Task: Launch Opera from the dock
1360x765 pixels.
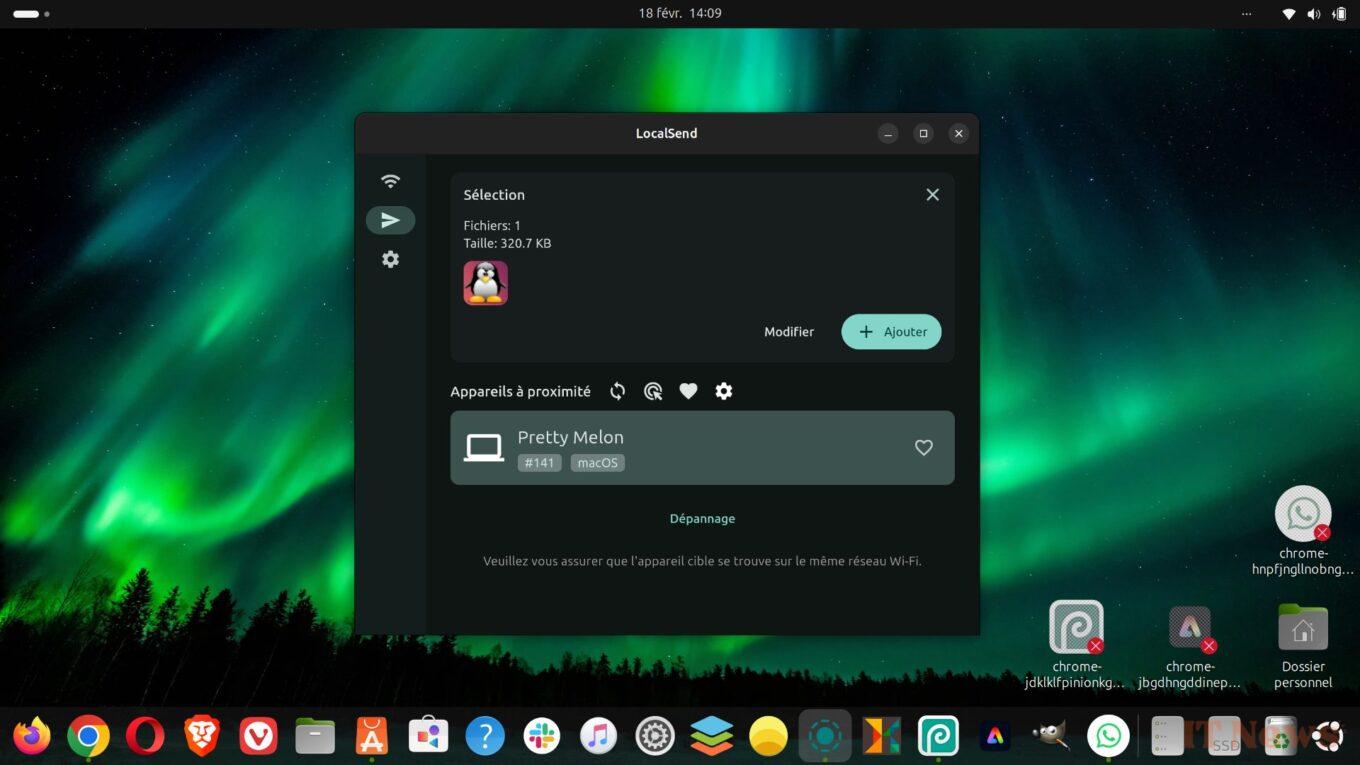Action: pos(145,737)
